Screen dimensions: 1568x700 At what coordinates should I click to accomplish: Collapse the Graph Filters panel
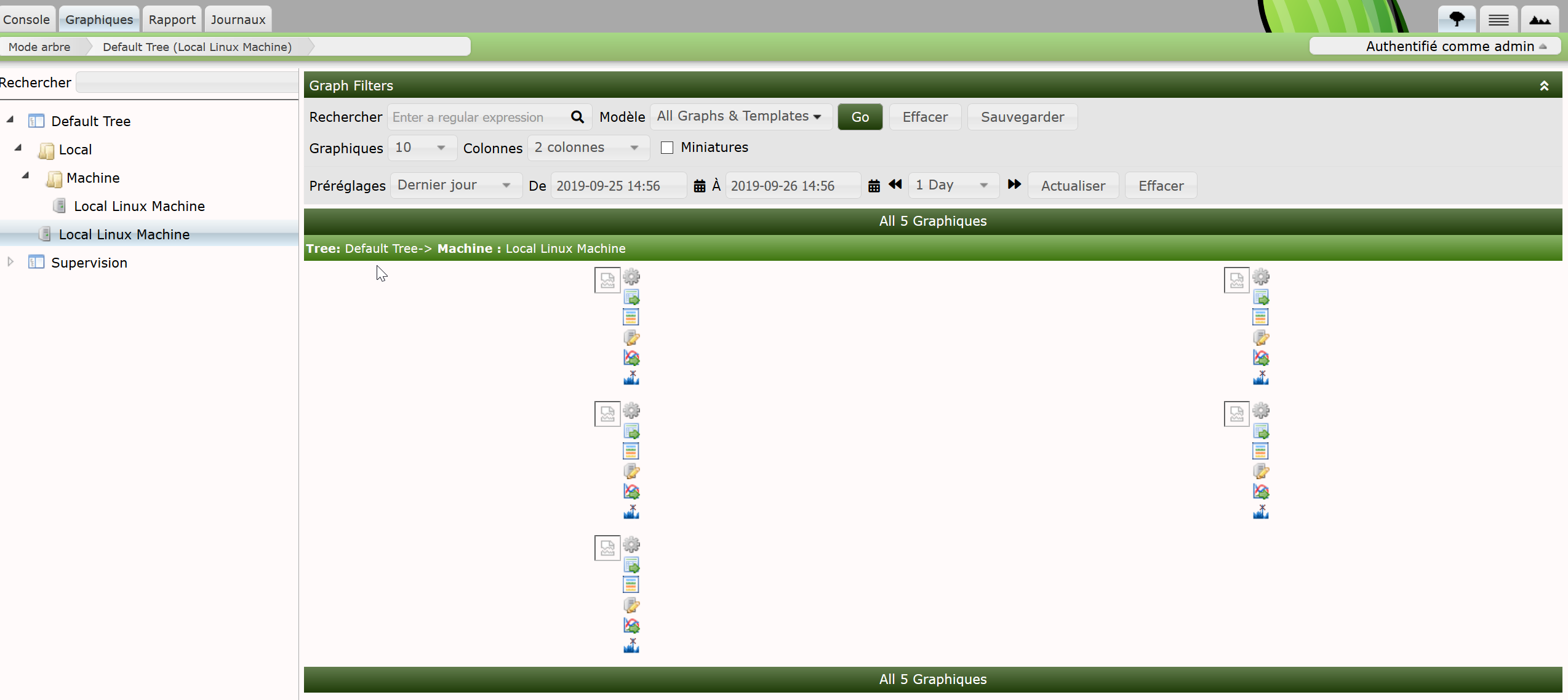[x=1544, y=86]
